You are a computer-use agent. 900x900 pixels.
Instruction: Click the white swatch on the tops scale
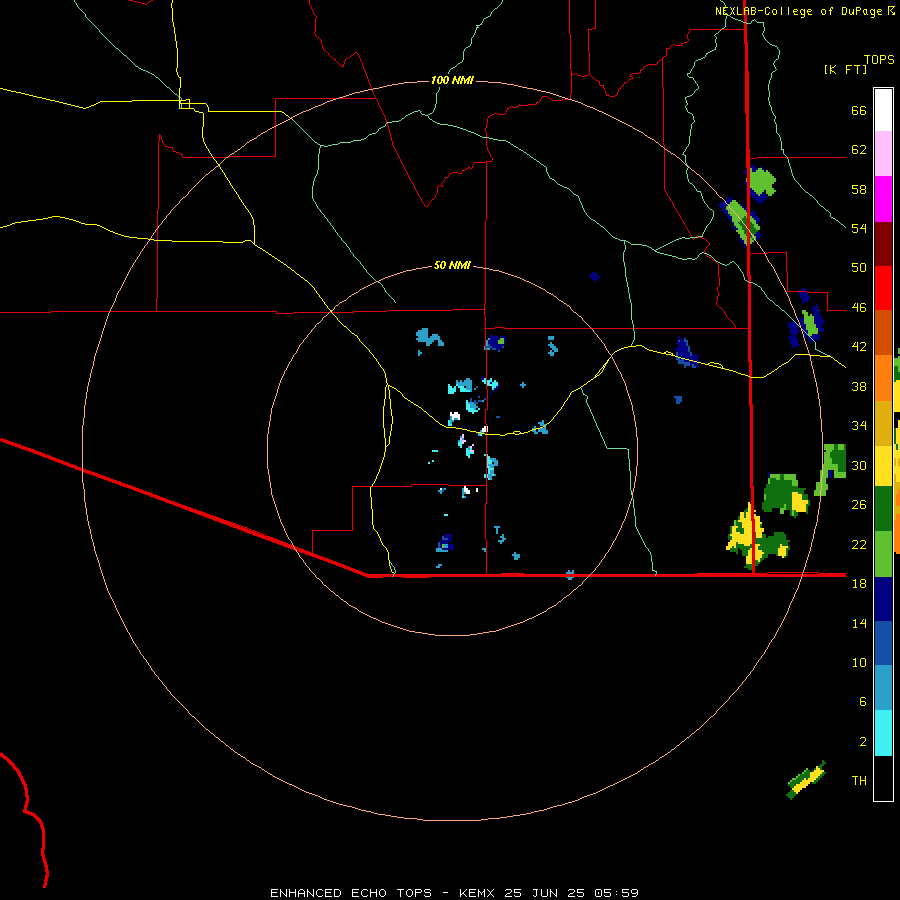[883, 110]
